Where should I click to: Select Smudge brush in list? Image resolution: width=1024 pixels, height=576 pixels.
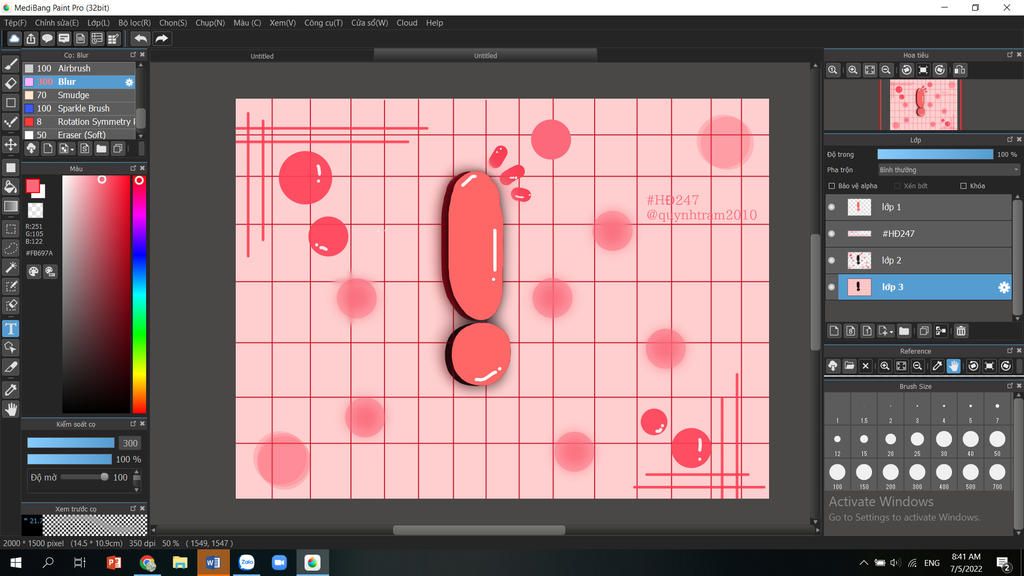point(79,95)
